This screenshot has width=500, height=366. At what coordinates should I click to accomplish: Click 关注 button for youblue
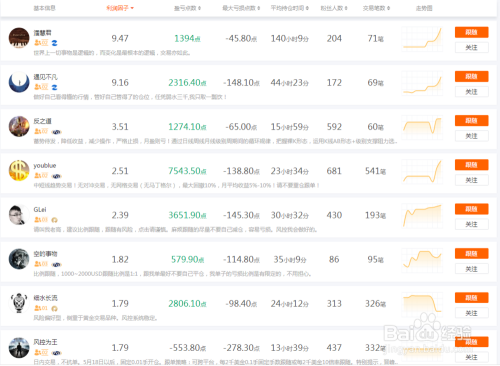pos(471,180)
